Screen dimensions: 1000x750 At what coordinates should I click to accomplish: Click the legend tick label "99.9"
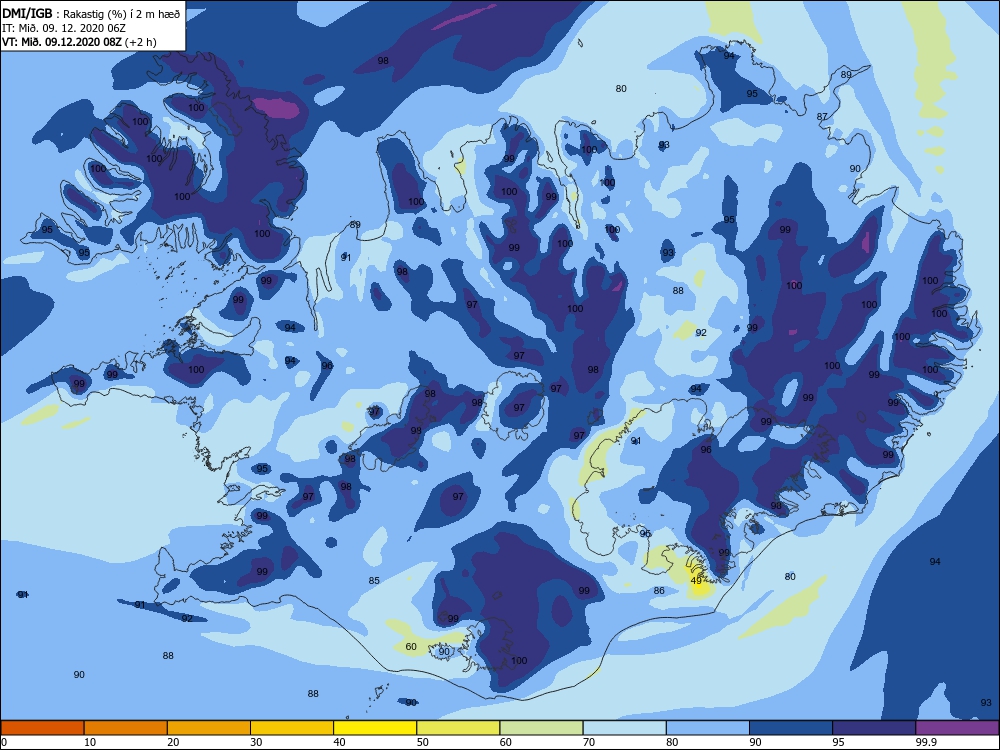tap(926, 742)
